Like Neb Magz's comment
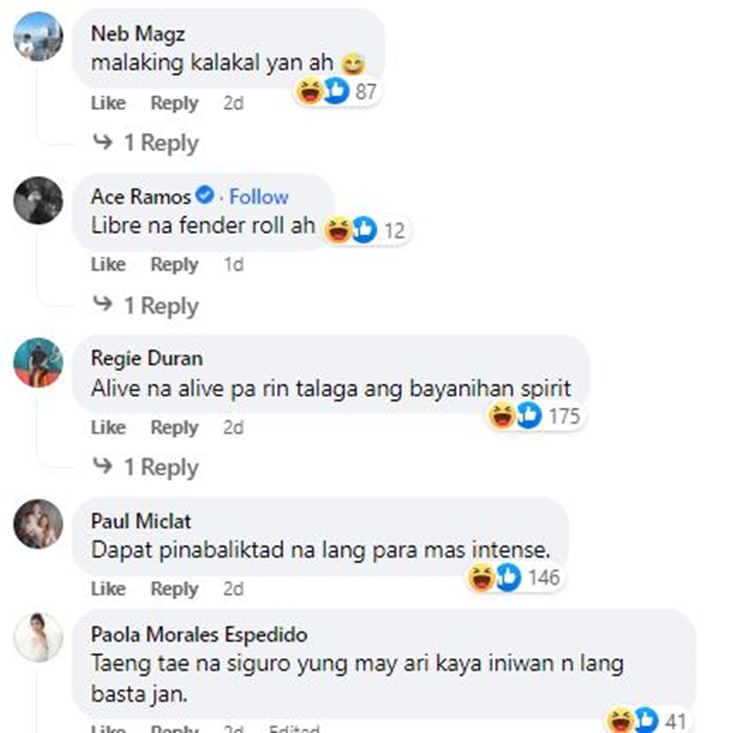This screenshot has width=750, height=733. click(109, 103)
